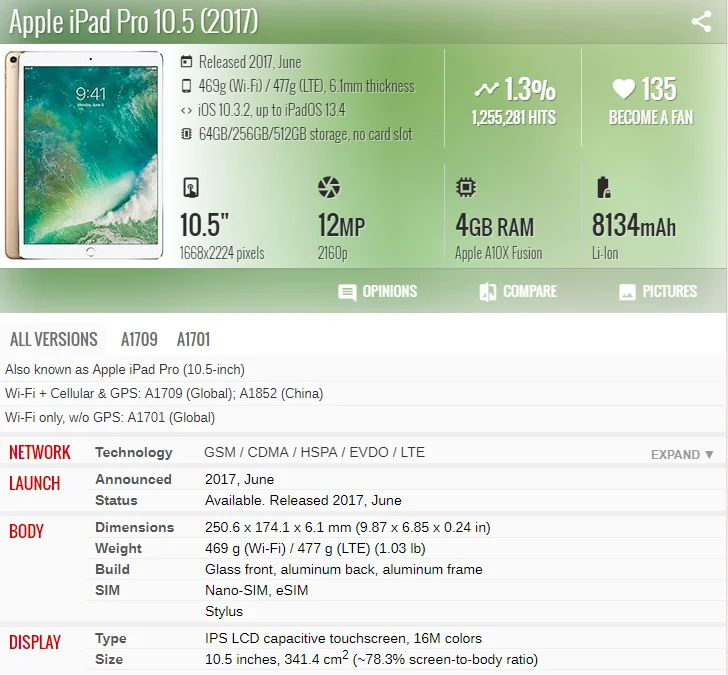Click the popularity trend graph icon

point(486,89)
